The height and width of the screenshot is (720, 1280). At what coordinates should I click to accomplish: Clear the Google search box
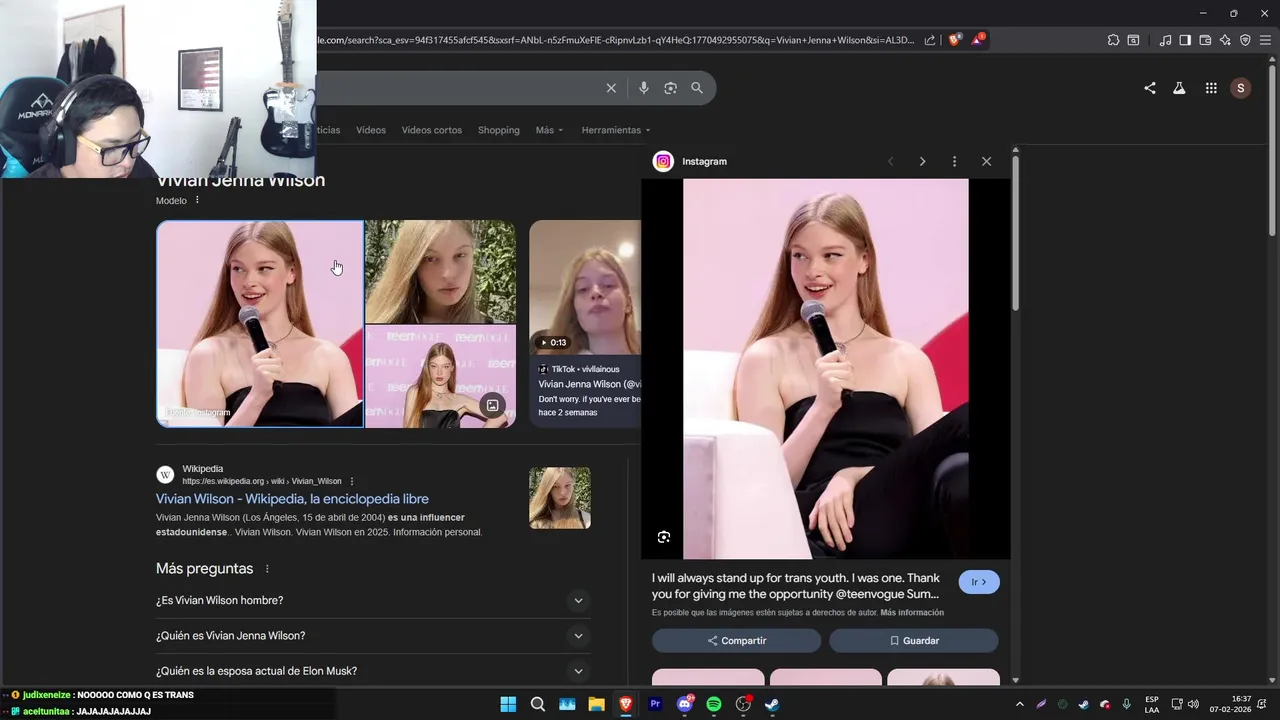(611, 88)
